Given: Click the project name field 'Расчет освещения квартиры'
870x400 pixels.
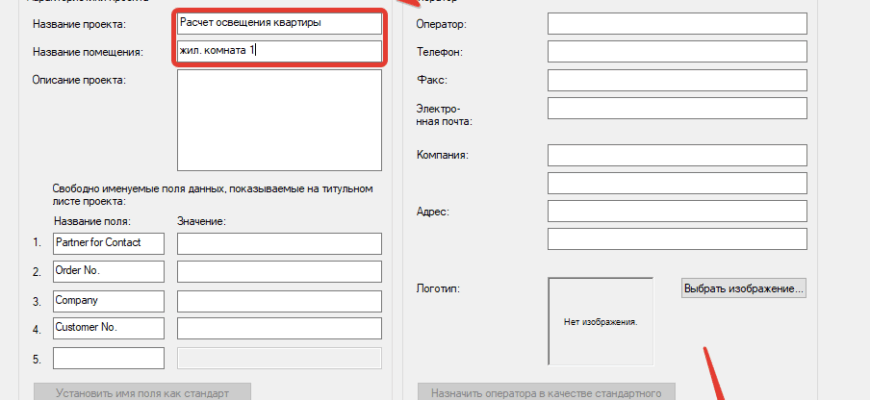Looking at the screenshot, I should coord(278,23).
